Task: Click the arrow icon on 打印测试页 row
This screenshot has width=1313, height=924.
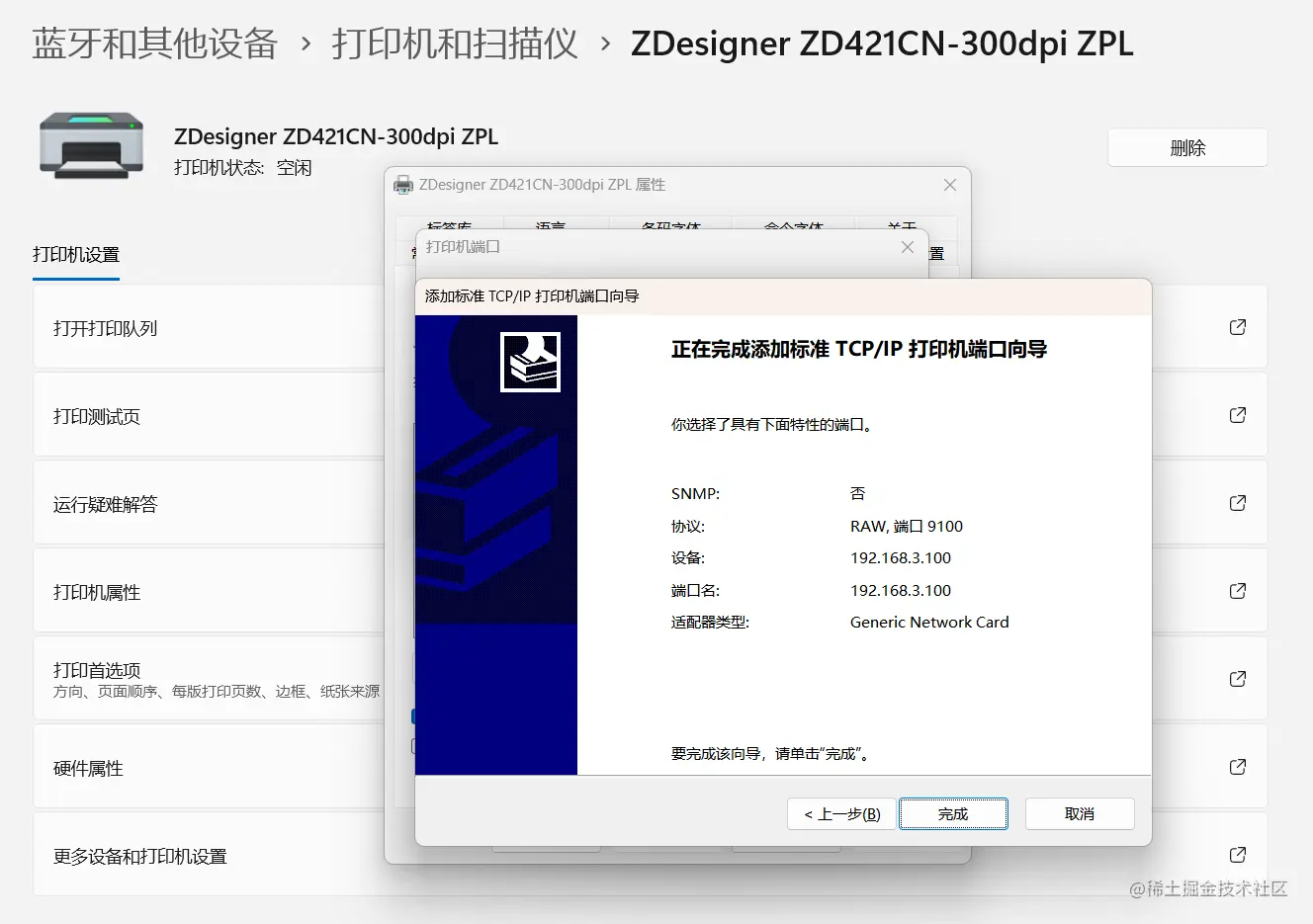Action: (1237, 415)
